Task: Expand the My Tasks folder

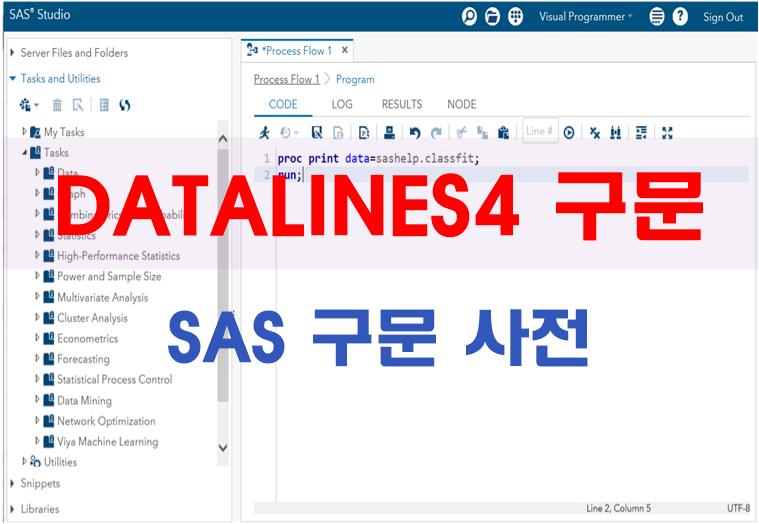Action: 24,131
